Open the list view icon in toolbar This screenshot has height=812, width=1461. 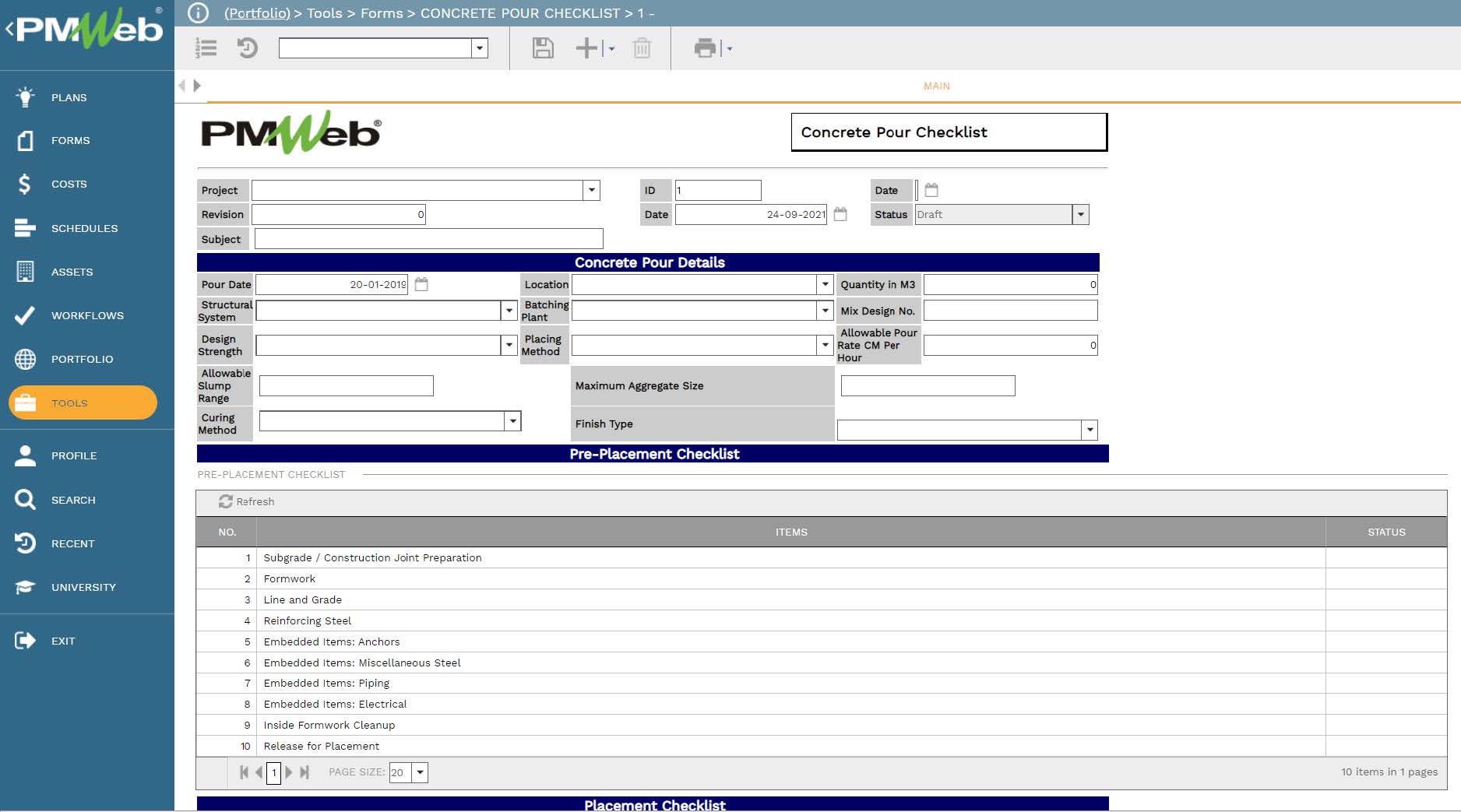tap(206, 48)
